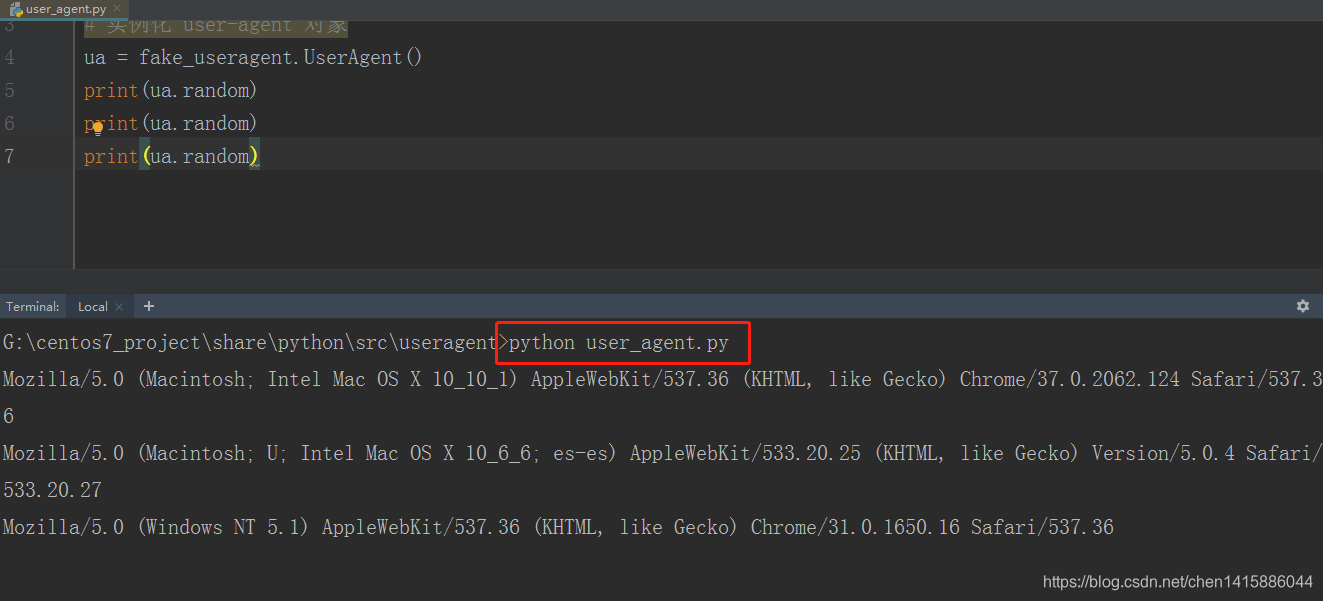This screenshot has height=601, width=1323.
Task: Place cursor in the terminal prompt path
Action: [250, 342]
